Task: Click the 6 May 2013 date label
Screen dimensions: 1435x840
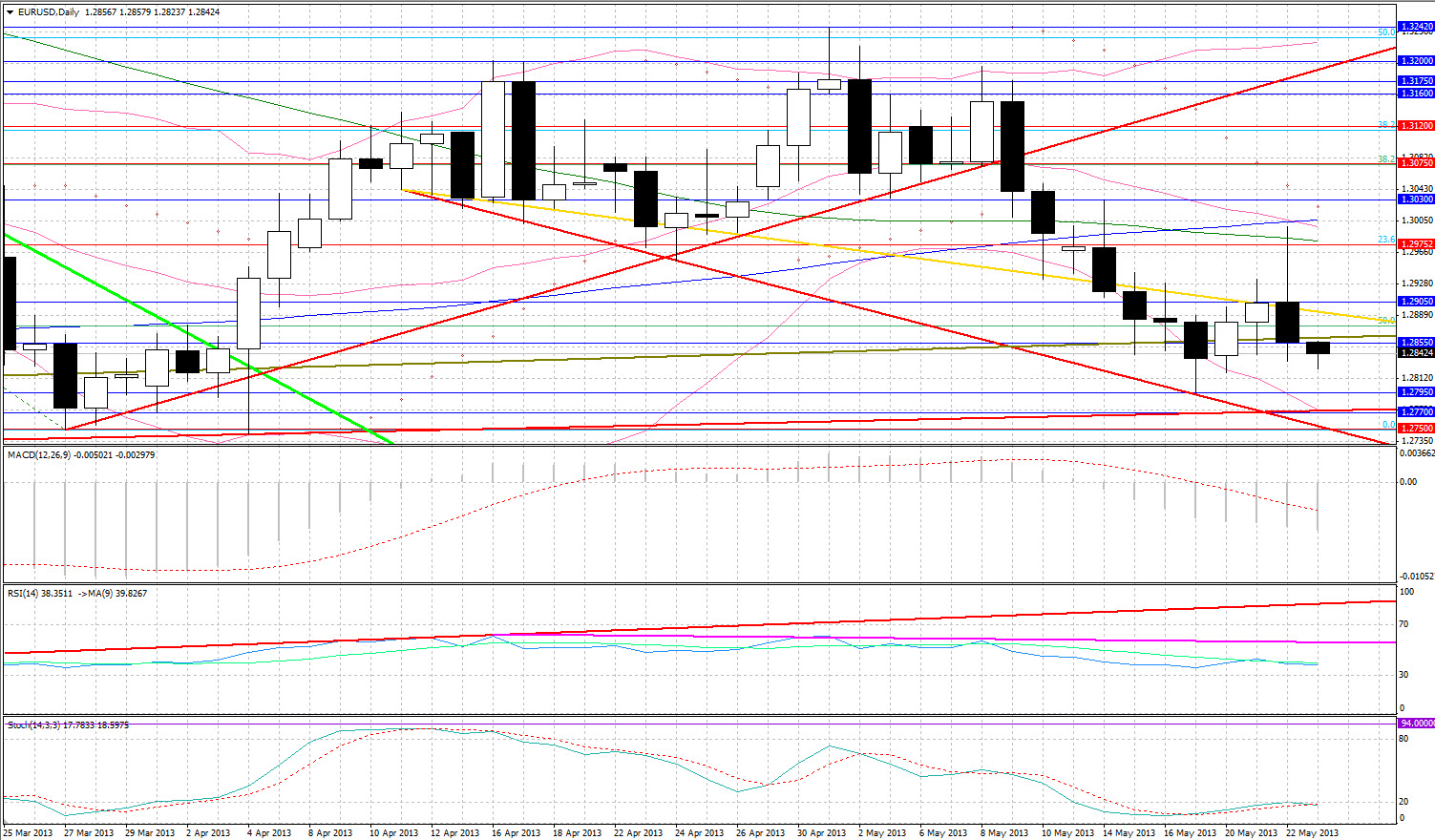Action: [942, 832]
